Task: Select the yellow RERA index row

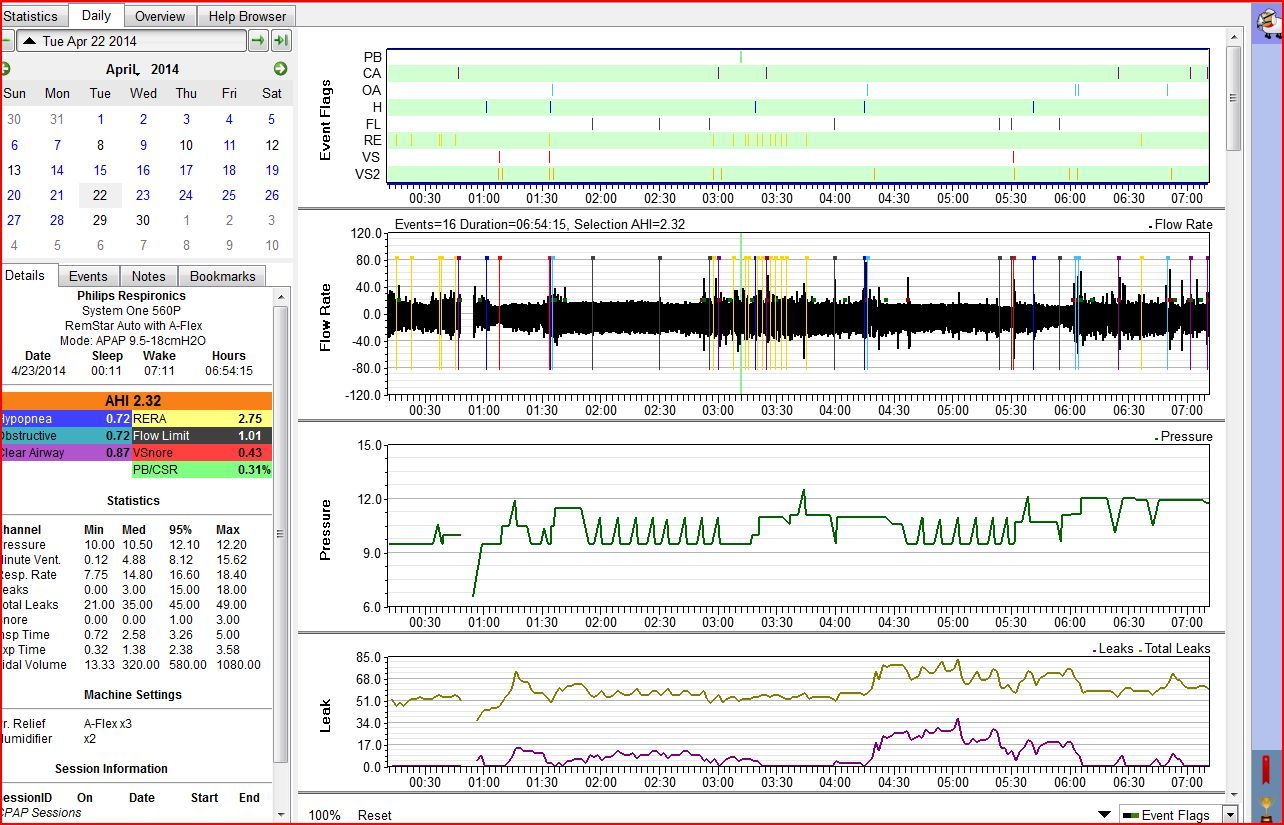Action: 202,419
